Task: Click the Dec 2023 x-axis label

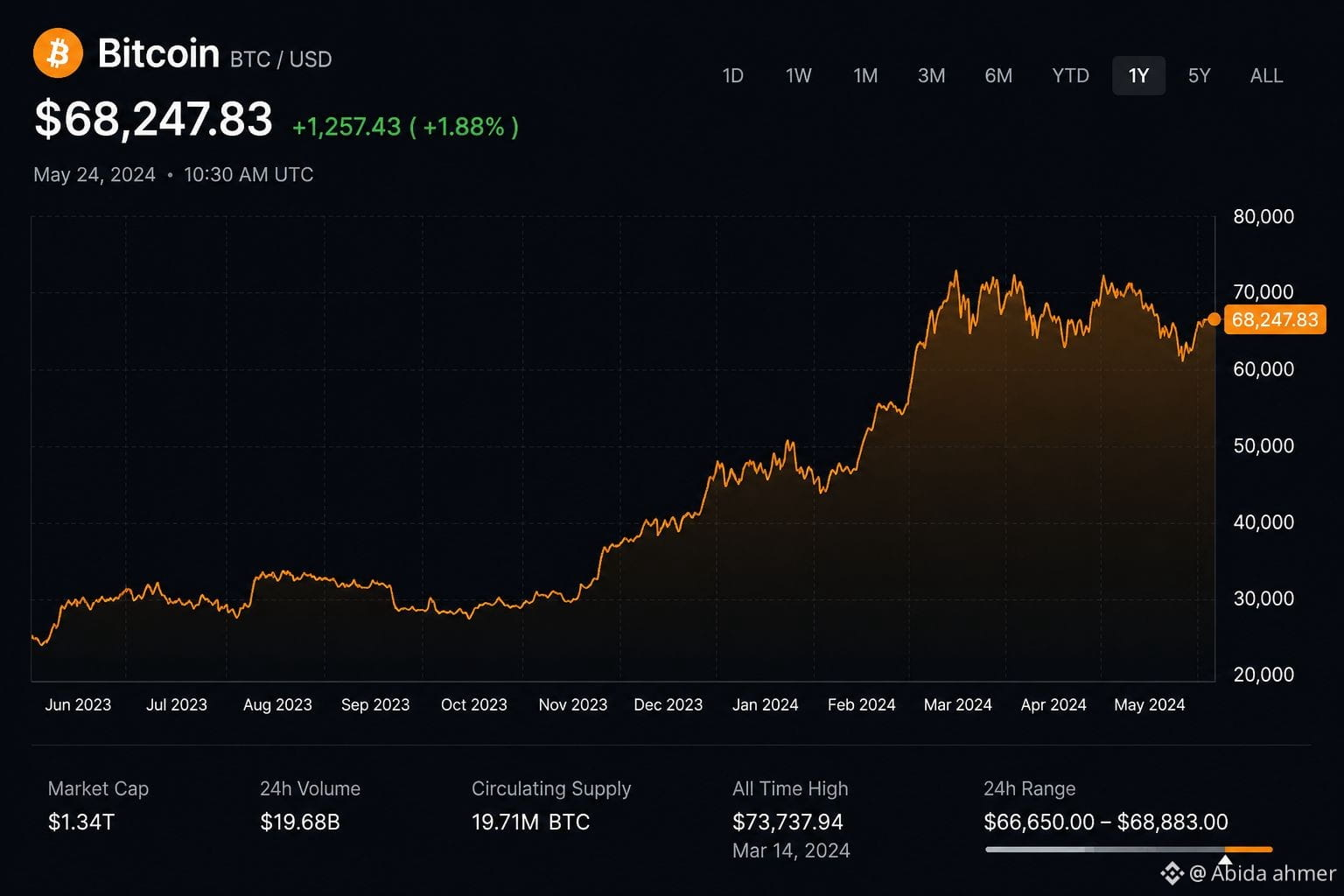Action: click(668, 705)
